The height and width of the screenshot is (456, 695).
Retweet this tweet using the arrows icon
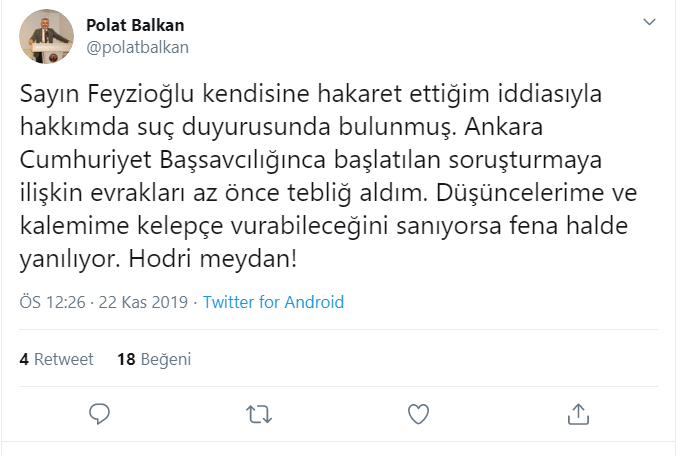[258, 413]
